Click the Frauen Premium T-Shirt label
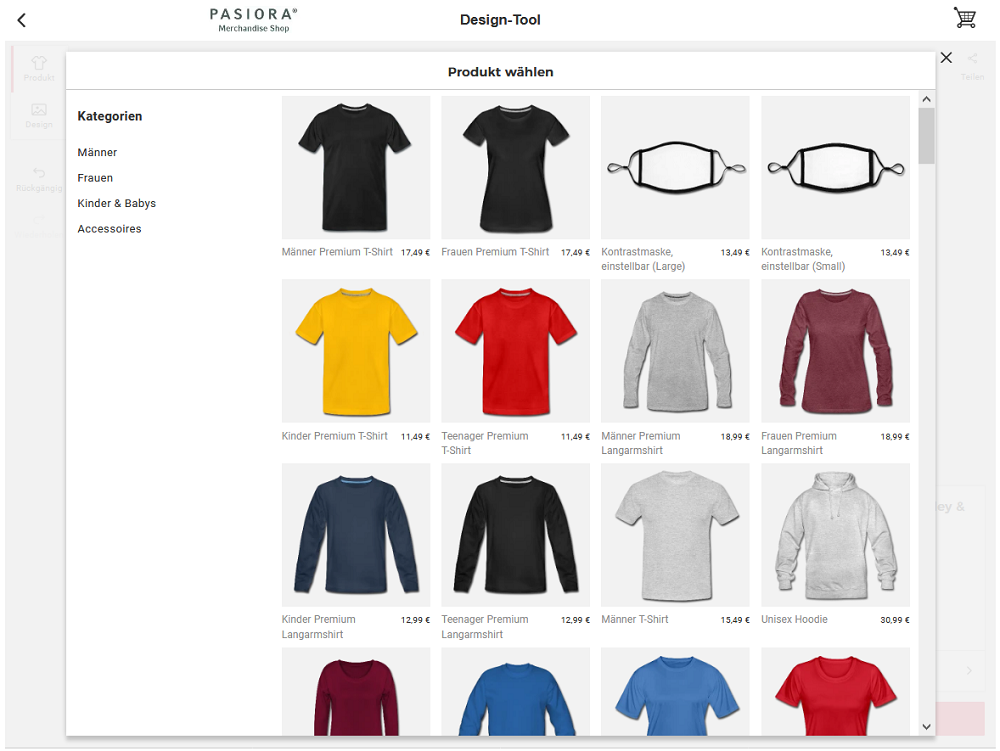This screenshot has width=1000, height=751. point(495,252)
